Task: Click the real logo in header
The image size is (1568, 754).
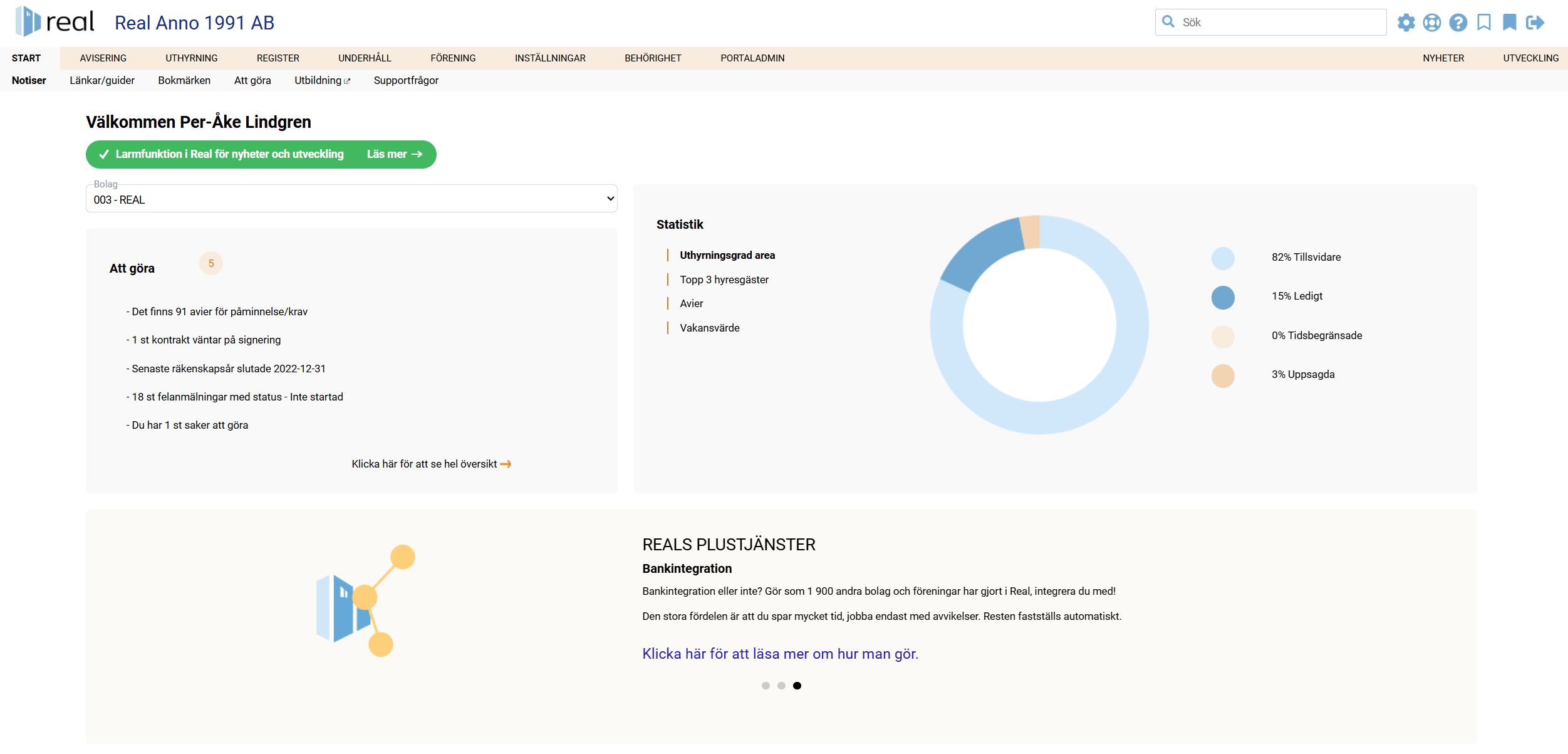Action: pos(55,21)
